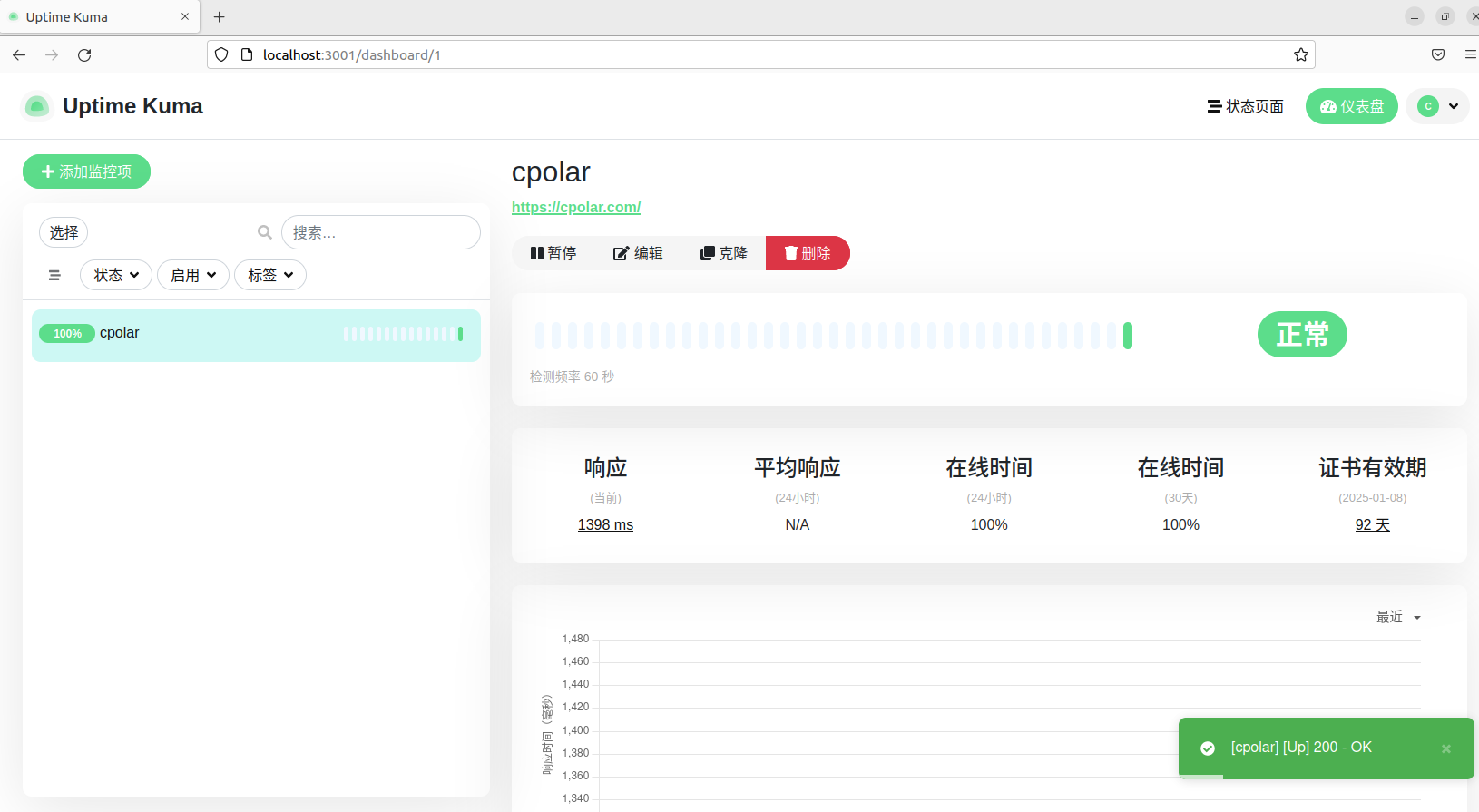The image size is (1479, 812).
Task: Click the 100% uptime badge on cpolar
Action: [67, 334]
